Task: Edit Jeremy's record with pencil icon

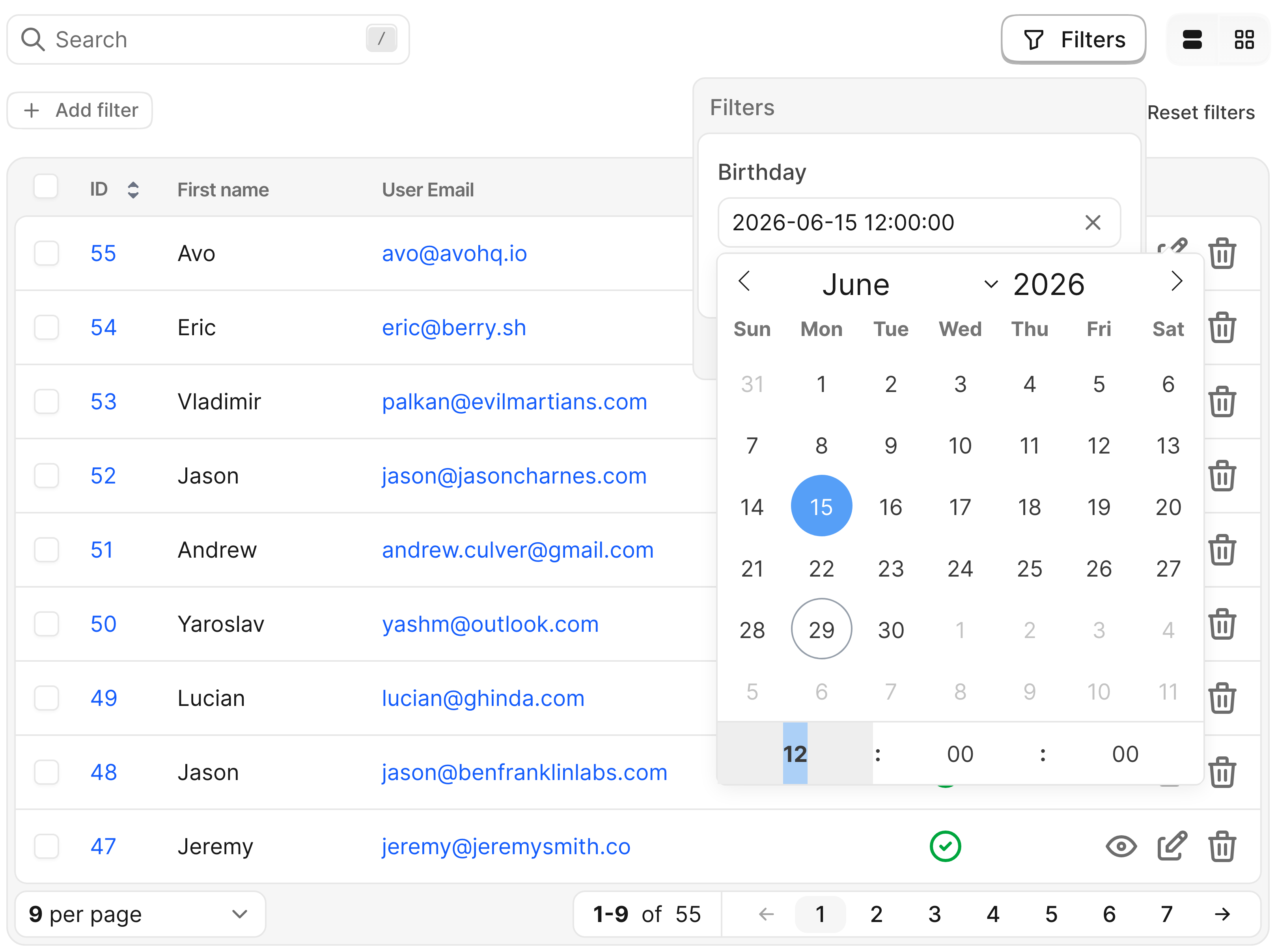Action: tap(1172, 846)
